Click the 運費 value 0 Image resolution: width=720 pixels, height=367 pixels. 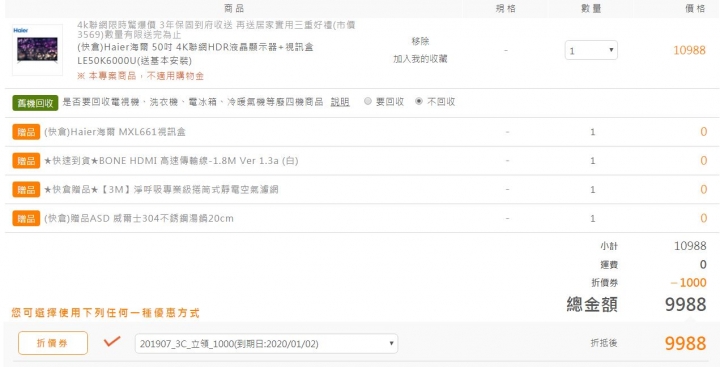pos(703,265)
